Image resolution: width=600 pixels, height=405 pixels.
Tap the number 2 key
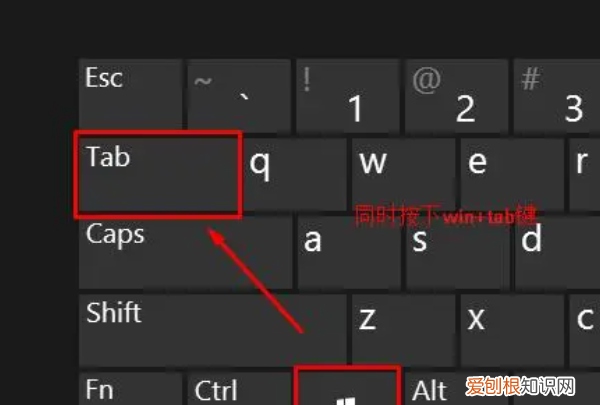pos(457,94)
